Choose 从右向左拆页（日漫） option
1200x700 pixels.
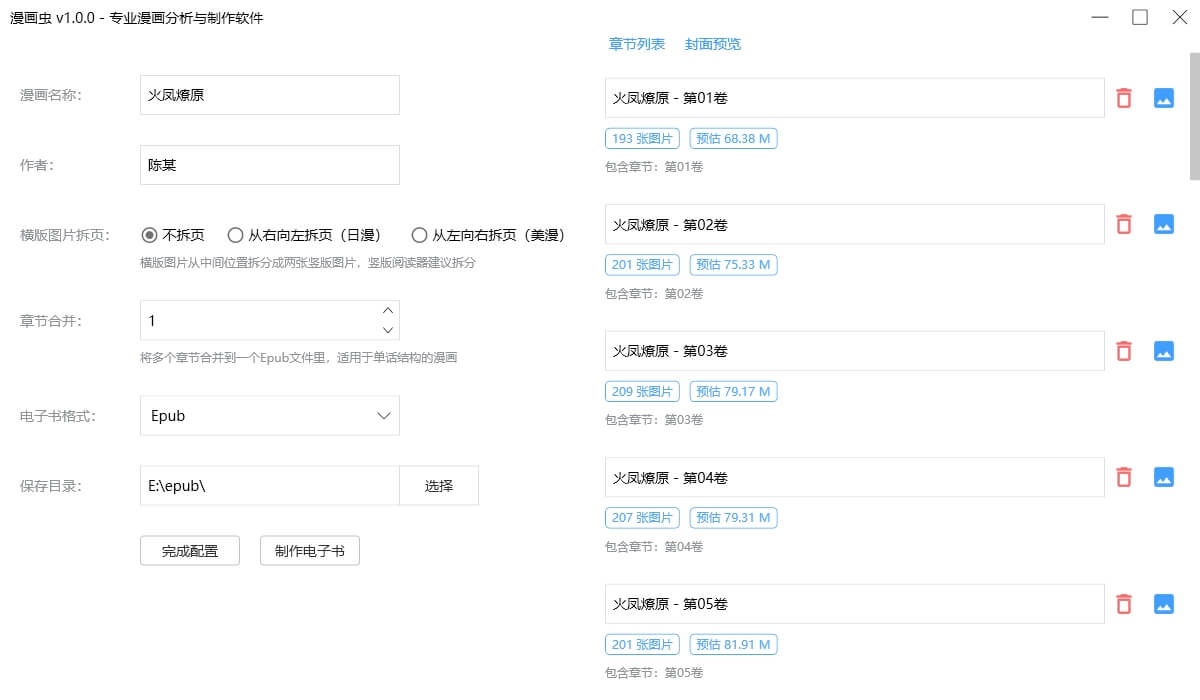(236, 235)
